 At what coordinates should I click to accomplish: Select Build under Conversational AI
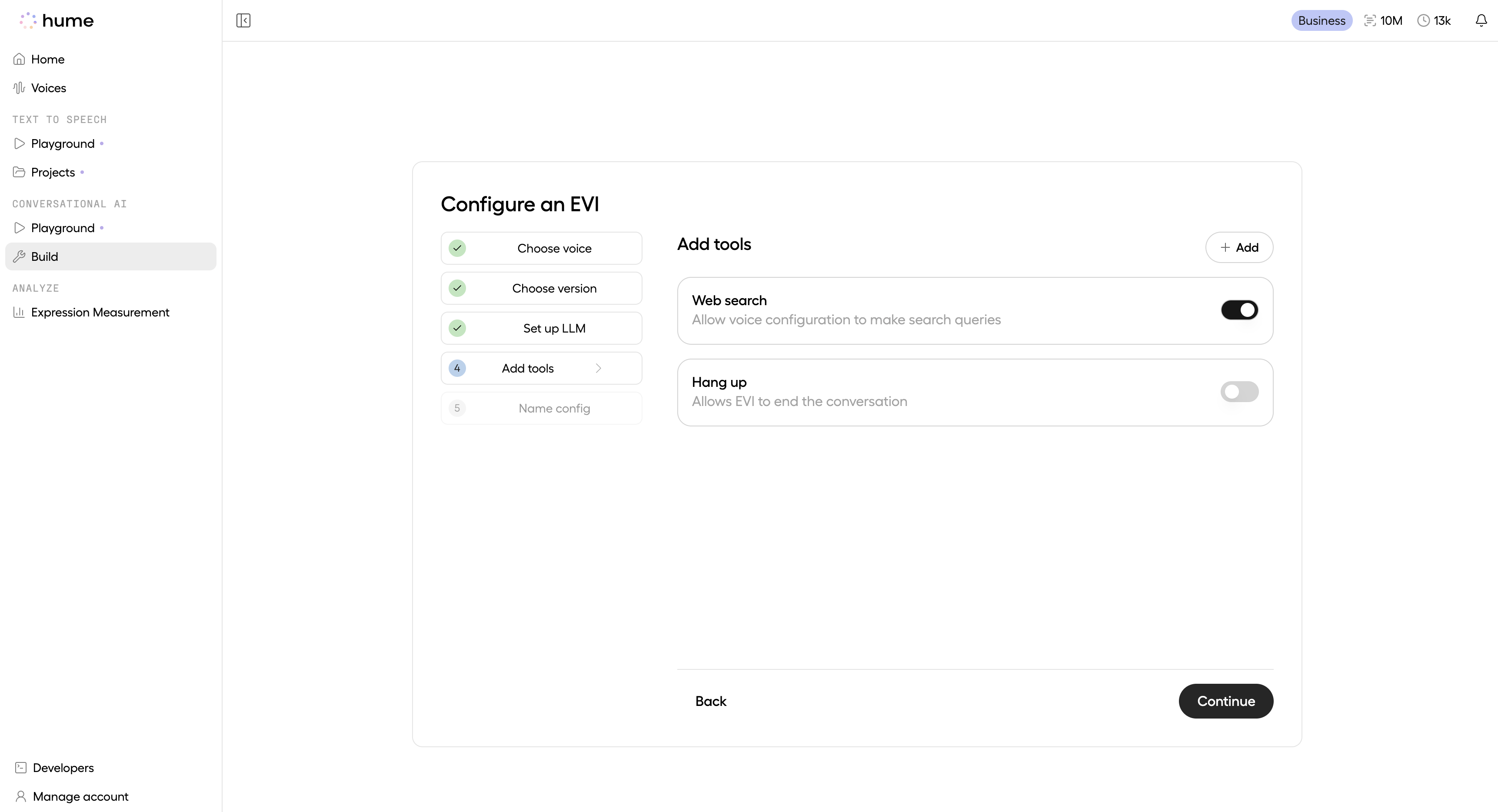point(45,256)
